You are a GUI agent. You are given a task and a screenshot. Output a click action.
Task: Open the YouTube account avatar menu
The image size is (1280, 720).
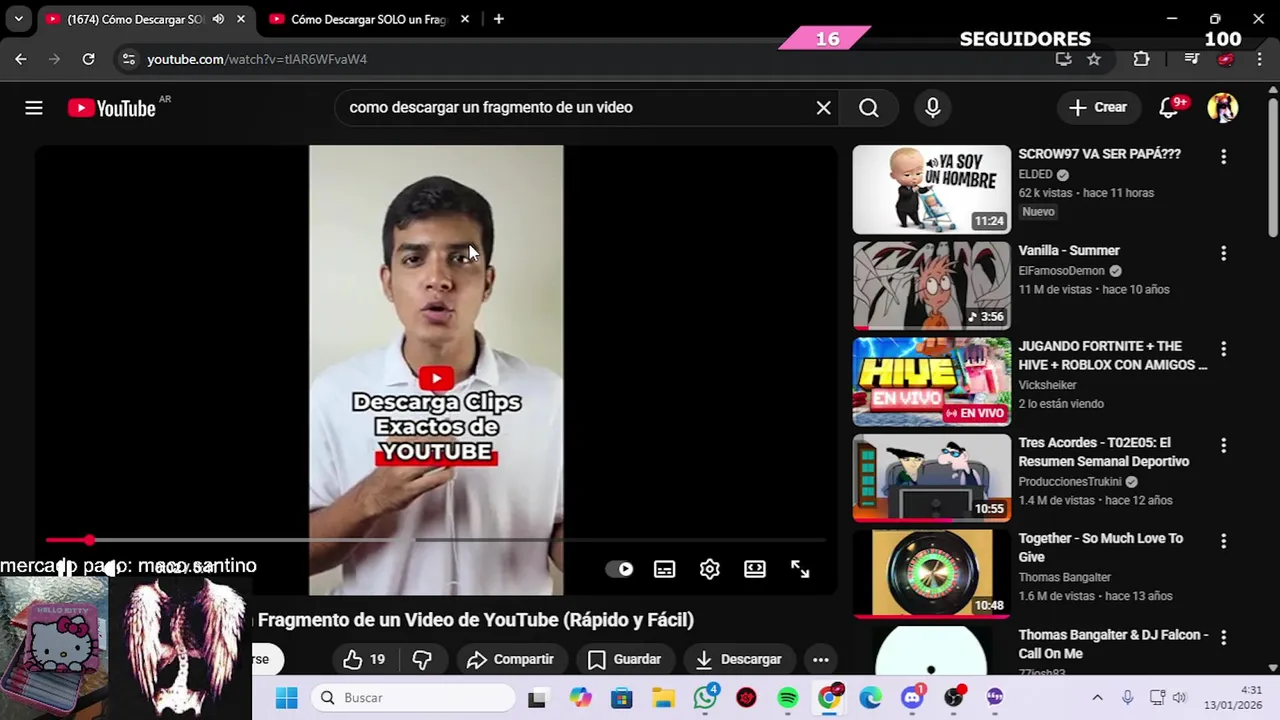point(1222,108)
